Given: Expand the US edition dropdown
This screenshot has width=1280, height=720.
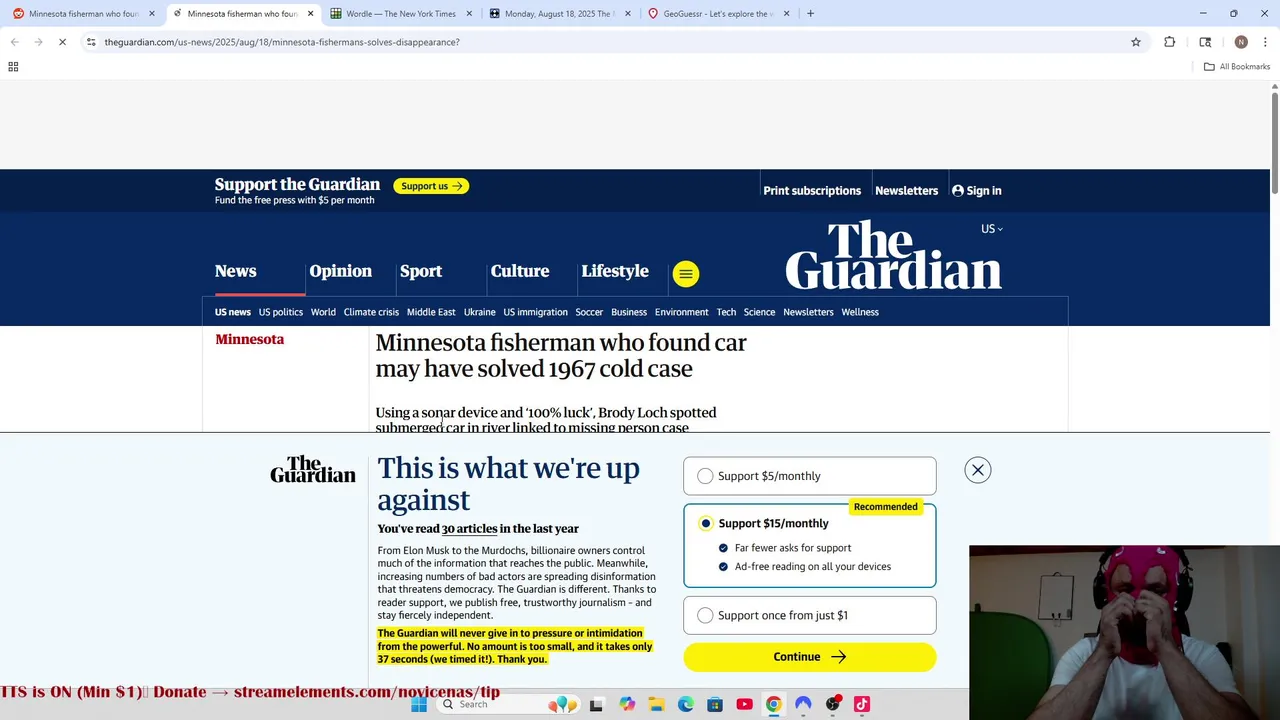Looking at the screenshot, I should [991, 229].
